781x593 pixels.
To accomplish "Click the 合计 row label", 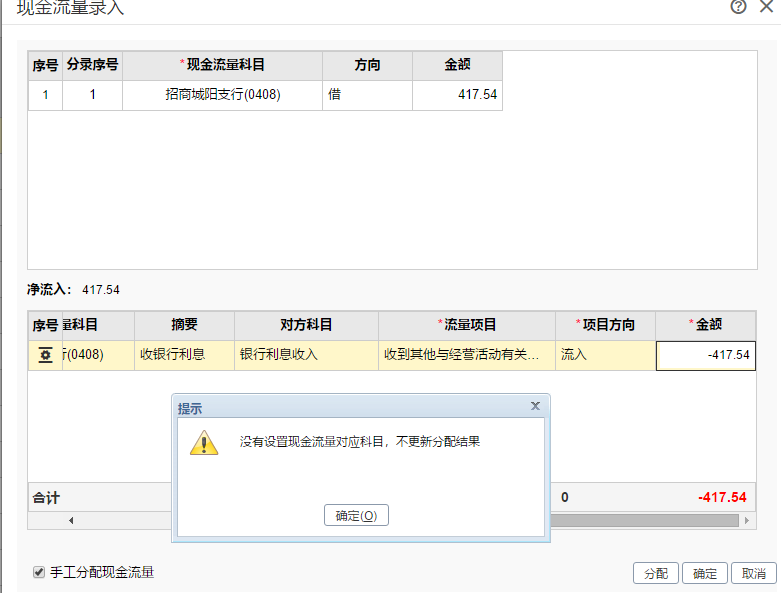I will [46, 498].
